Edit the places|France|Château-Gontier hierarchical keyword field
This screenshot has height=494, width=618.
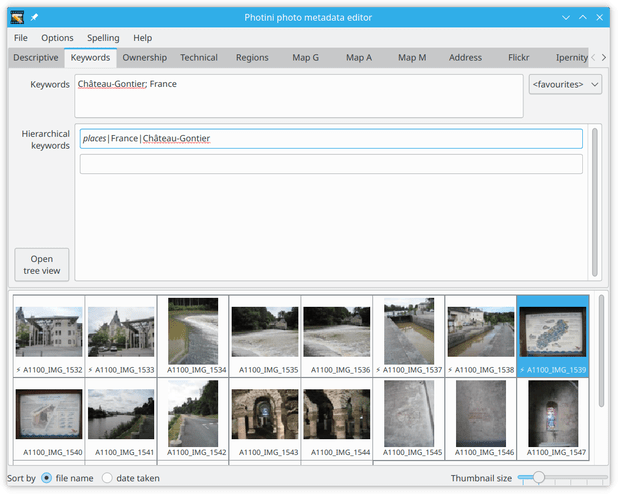(x=331, y=138)
